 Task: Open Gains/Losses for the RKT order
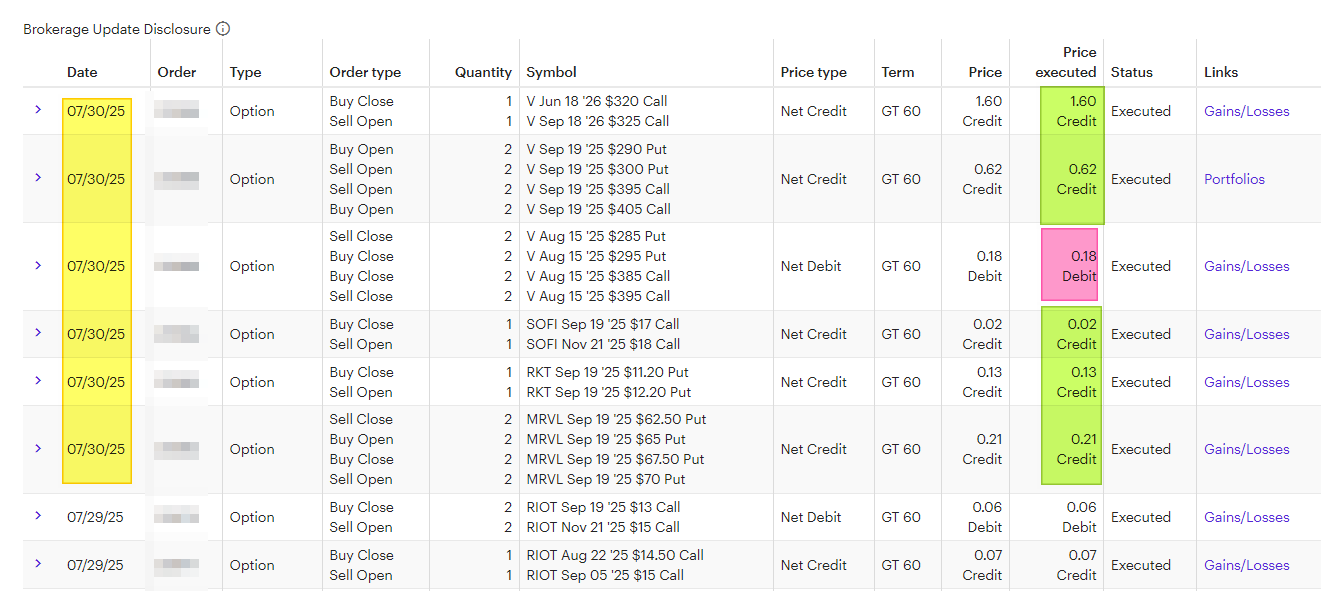[1246, 382]
